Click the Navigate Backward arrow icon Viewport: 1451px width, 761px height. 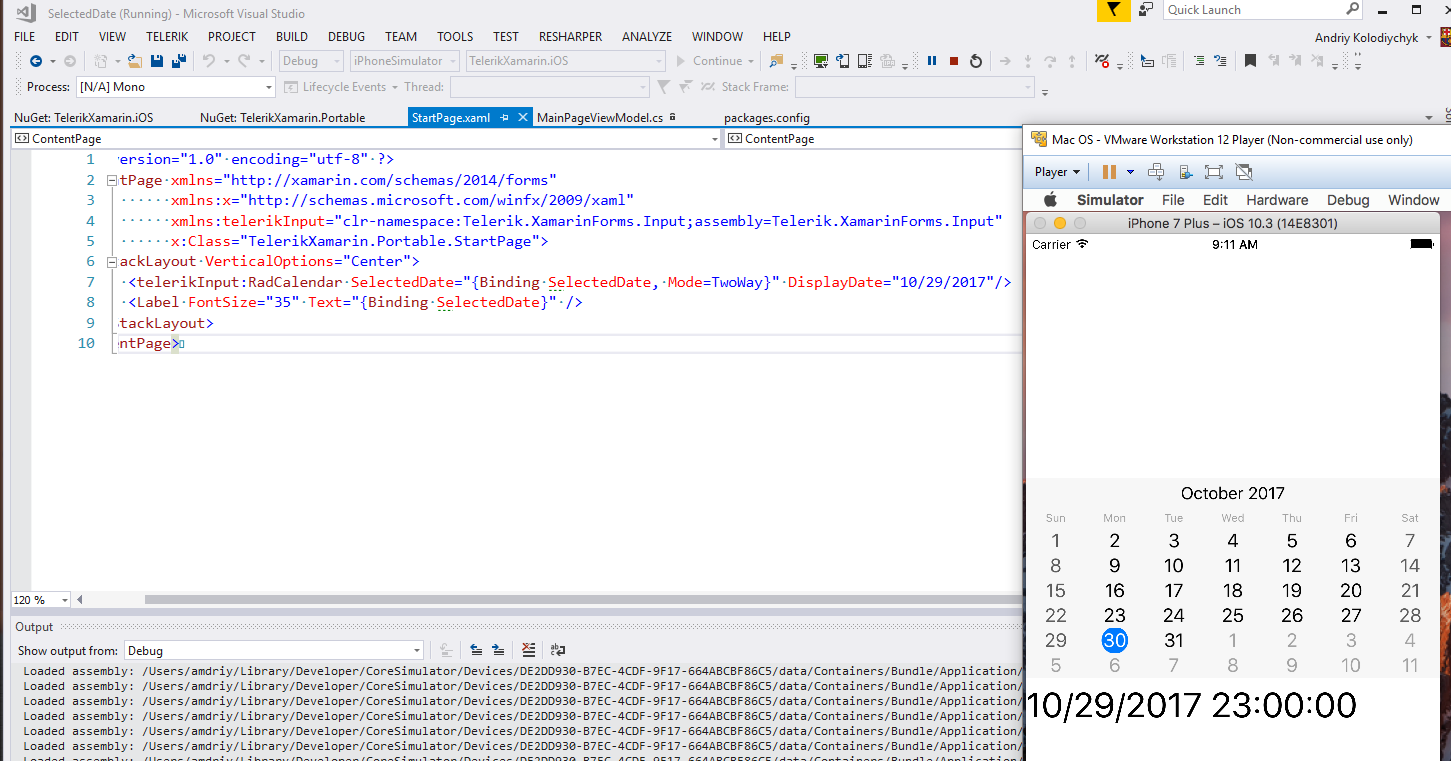click(x=36, y=61)
